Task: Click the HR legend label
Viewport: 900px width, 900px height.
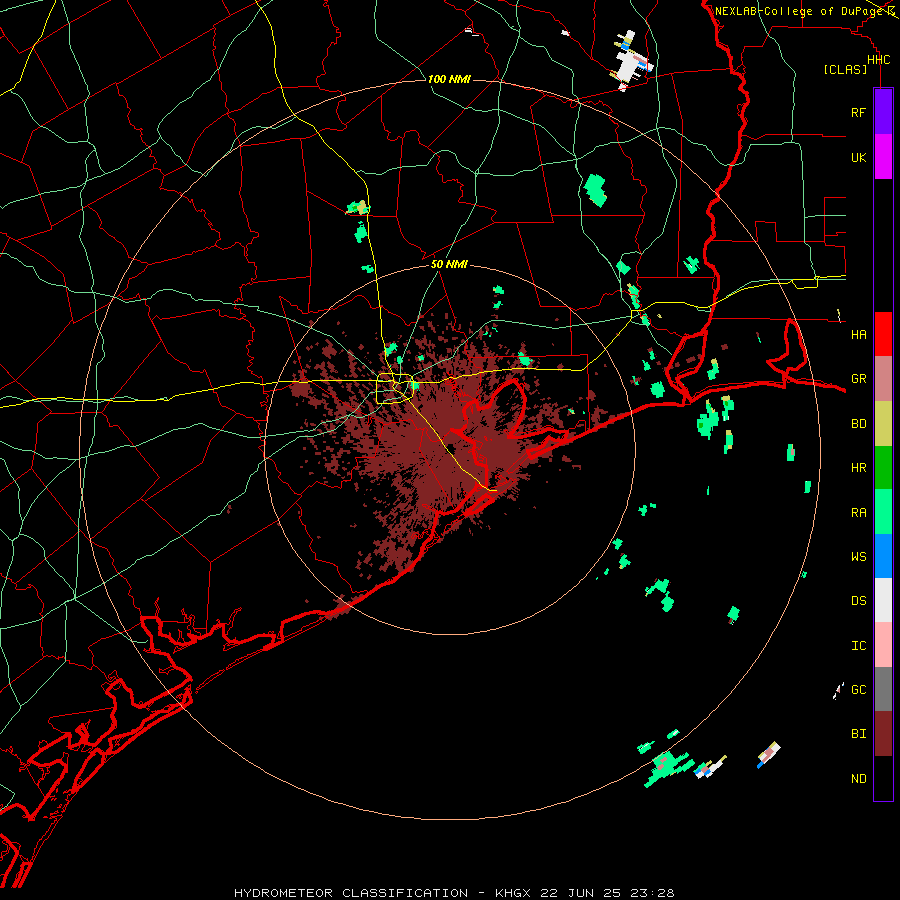Action: pyautogui.click(x=858, y=468)
